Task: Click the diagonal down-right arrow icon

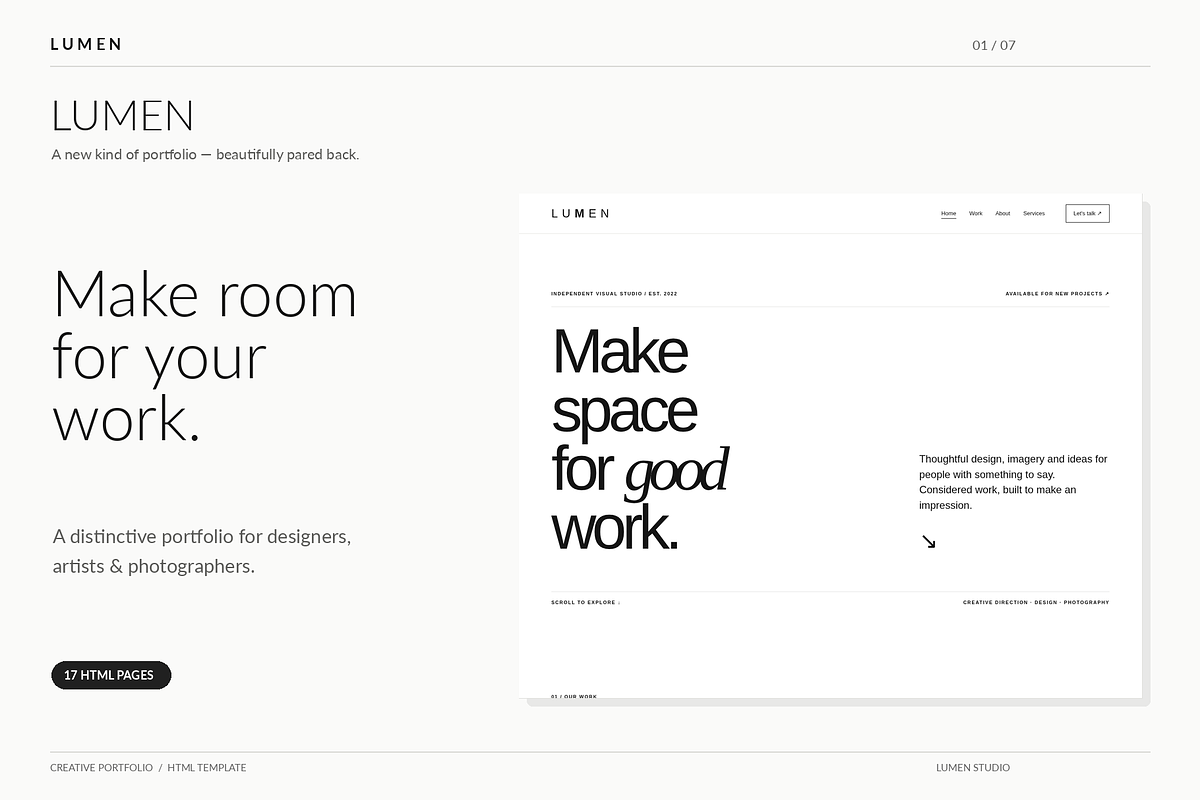Action: pyautogui.click(x=928, y=541)
